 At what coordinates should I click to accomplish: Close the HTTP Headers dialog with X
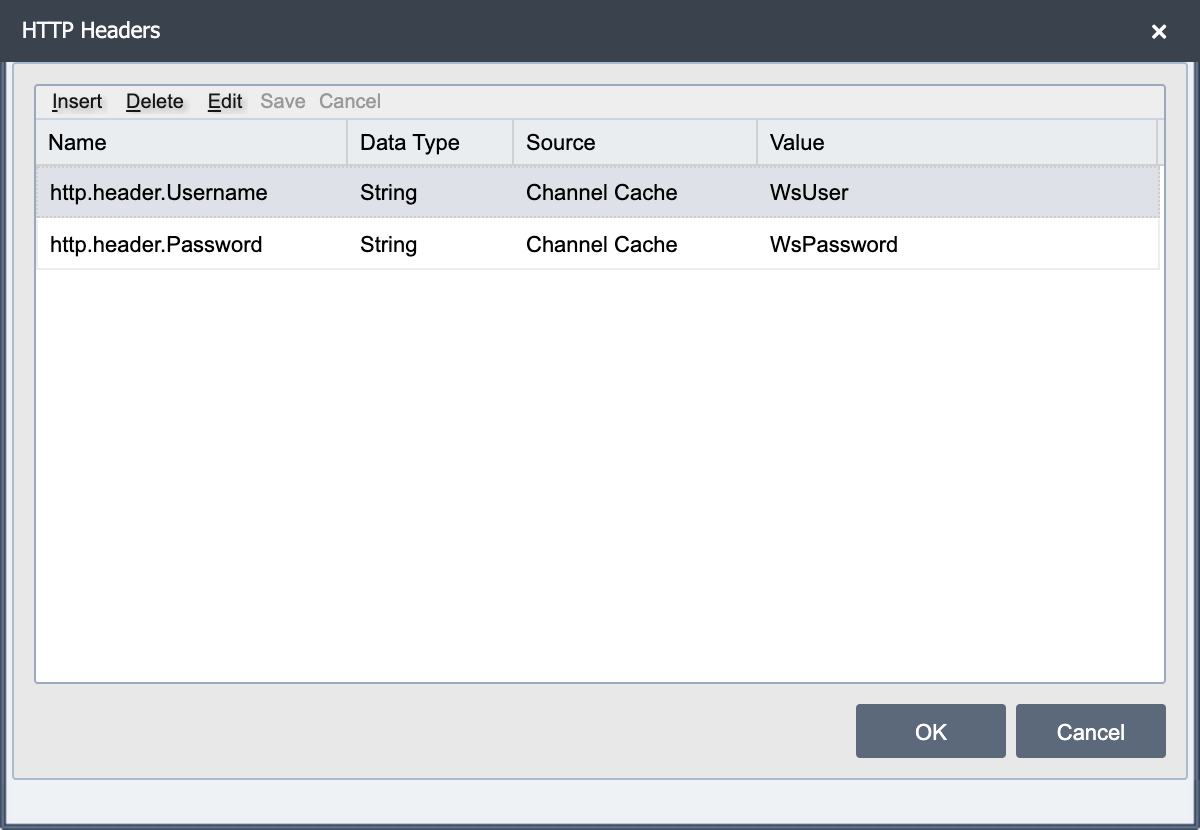click(1159, 32)
